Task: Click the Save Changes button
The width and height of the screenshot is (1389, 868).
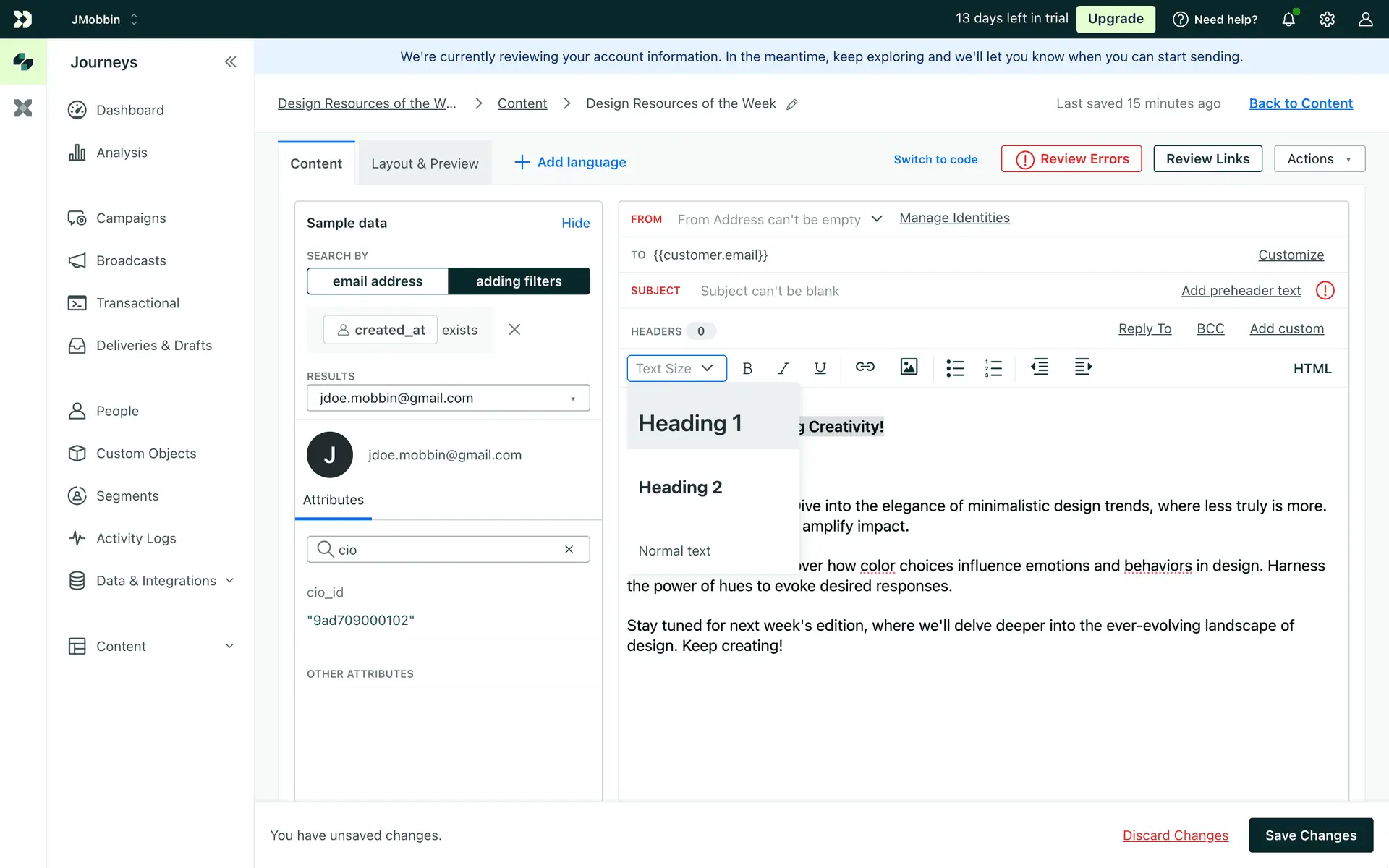Action: (1310, 835)
